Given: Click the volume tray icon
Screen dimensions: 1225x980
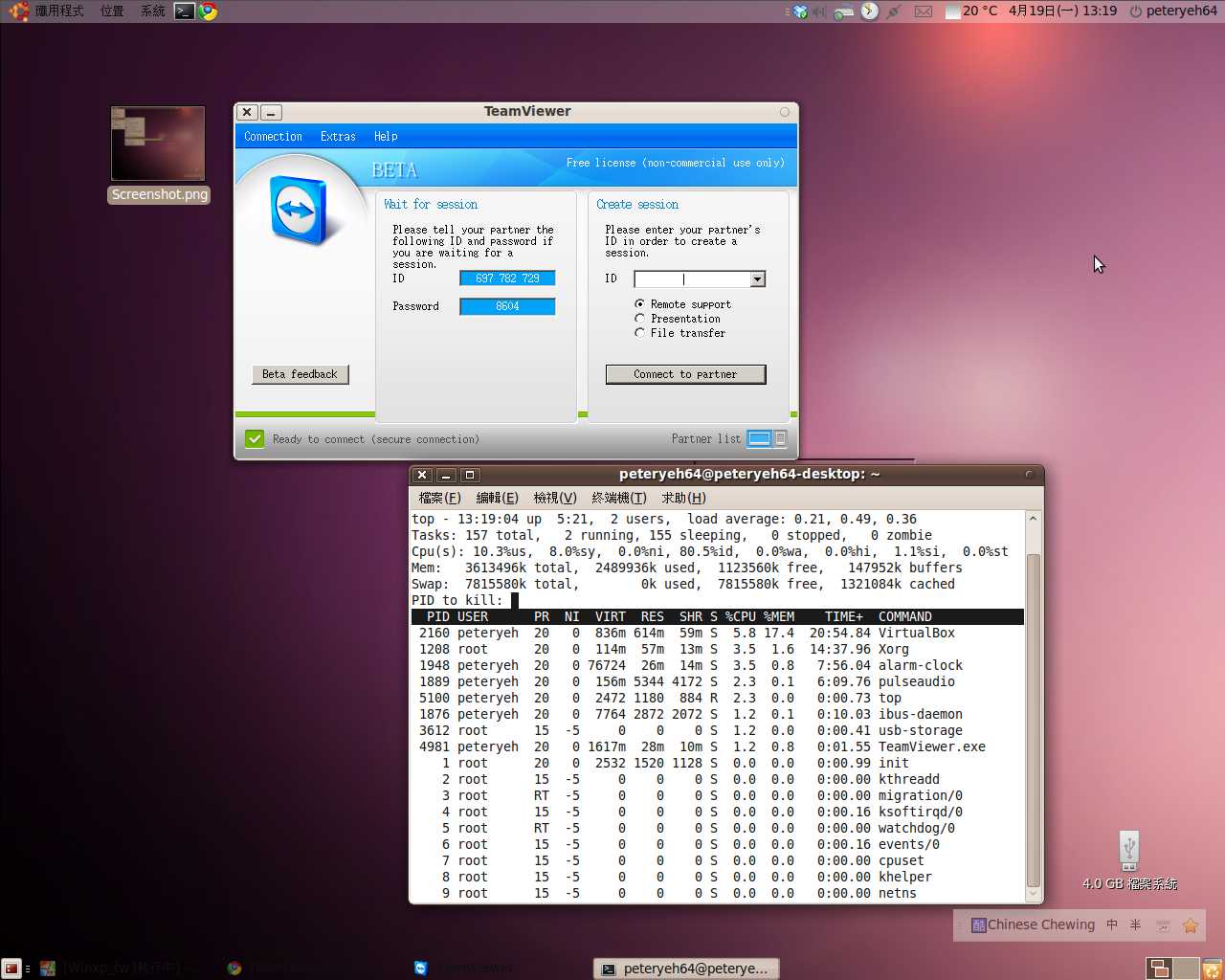Looking at the screenshot, I should (x=819, y=11).
